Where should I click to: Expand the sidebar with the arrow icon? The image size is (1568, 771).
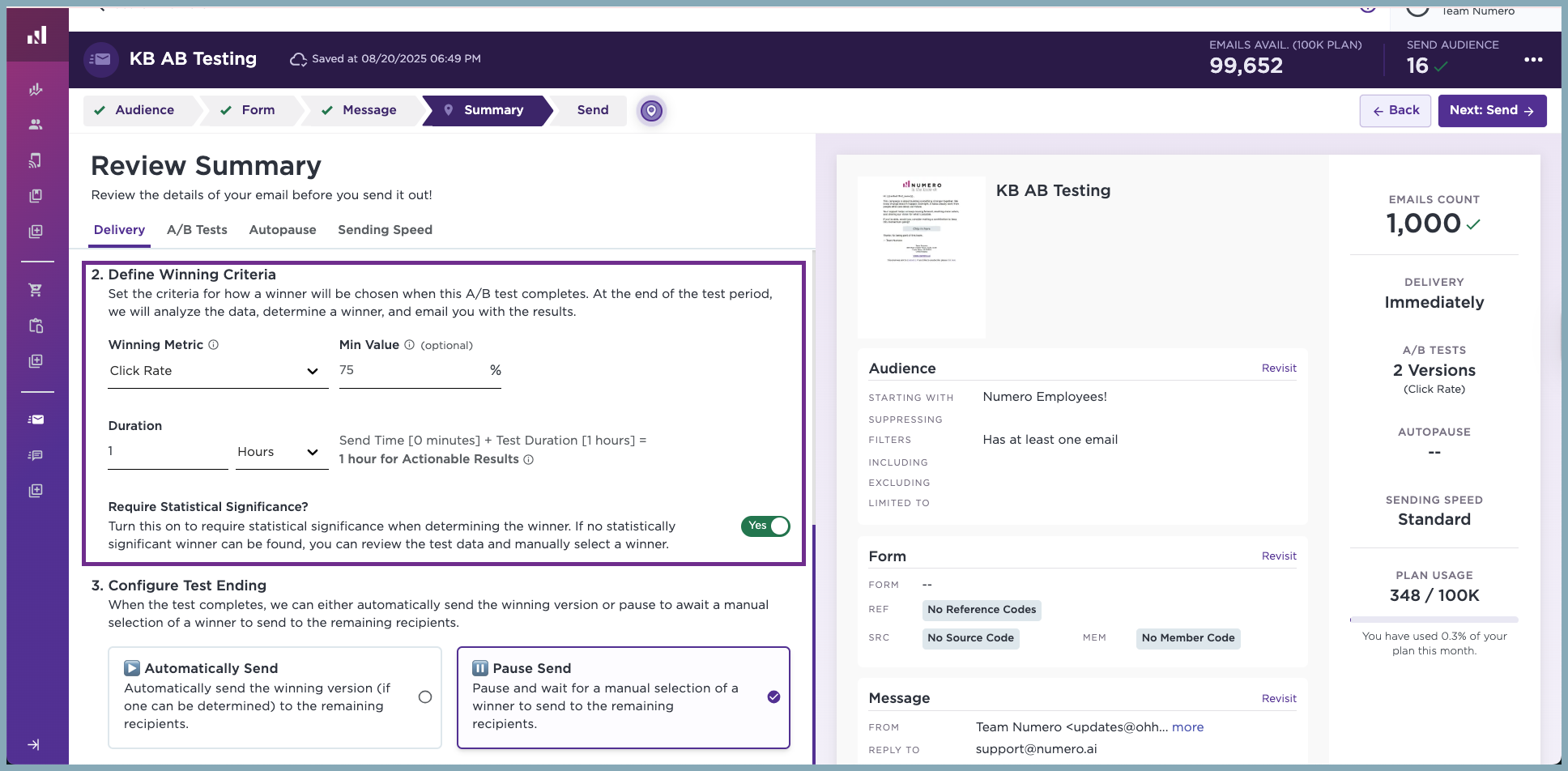point(34,744)
